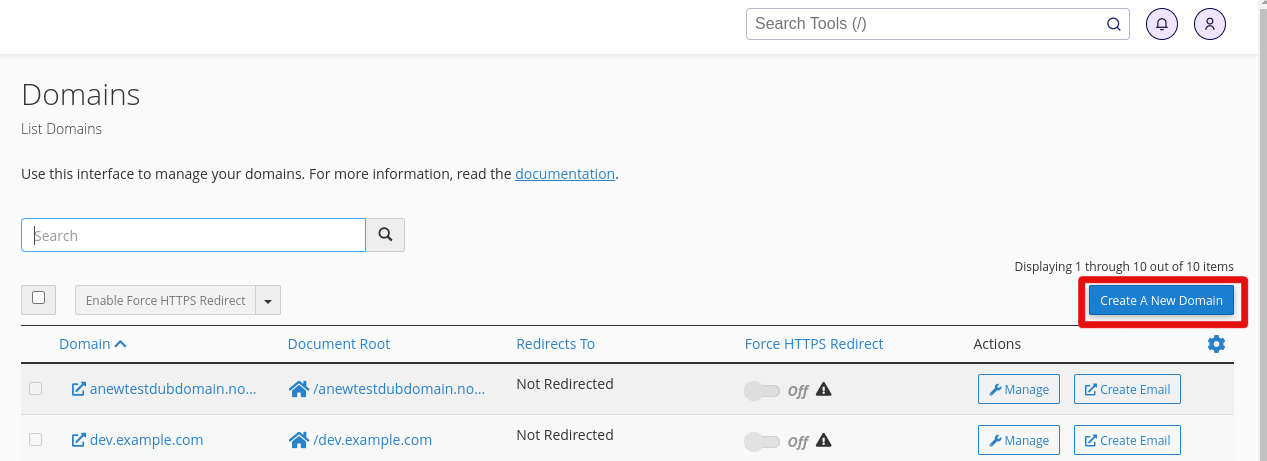Image resolution: width=1267 pixels, height=461 pixels.
Task: Click warning triangle in anewtestdubdomain row
Action: click(823, 389)
